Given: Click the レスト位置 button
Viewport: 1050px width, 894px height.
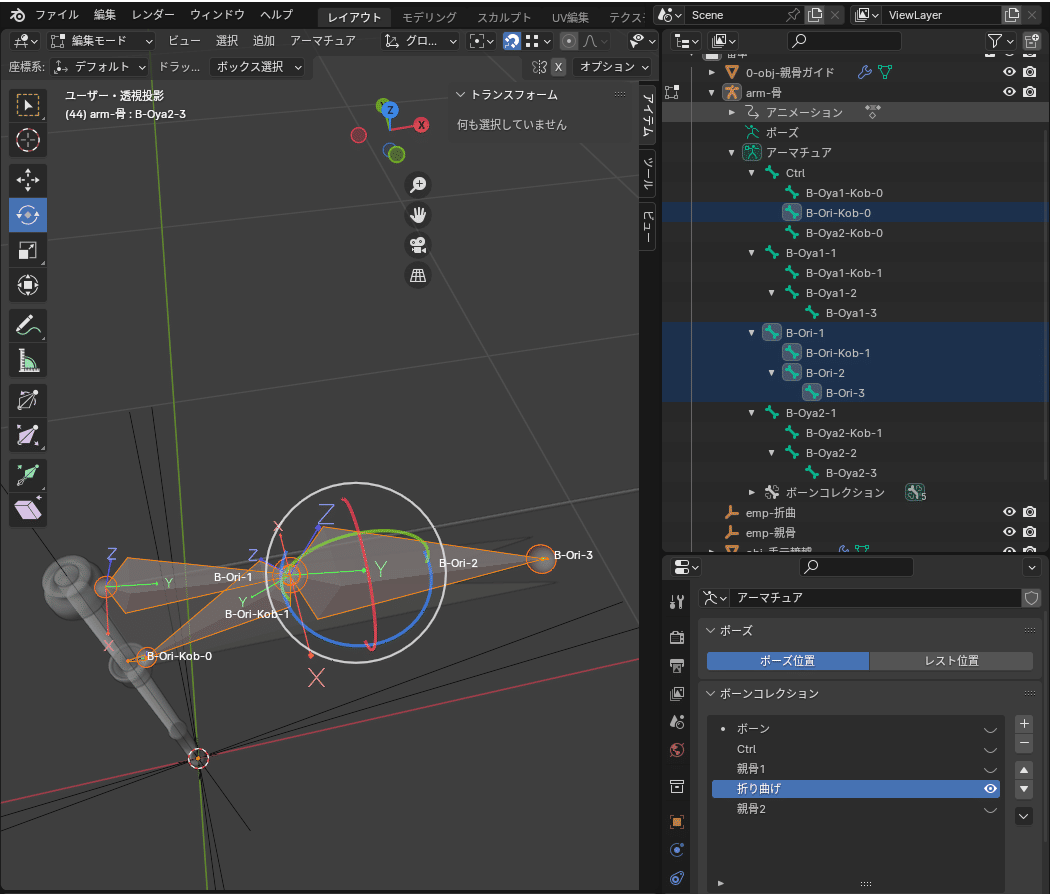Looking at the screenshot, I should pos(951,661).
